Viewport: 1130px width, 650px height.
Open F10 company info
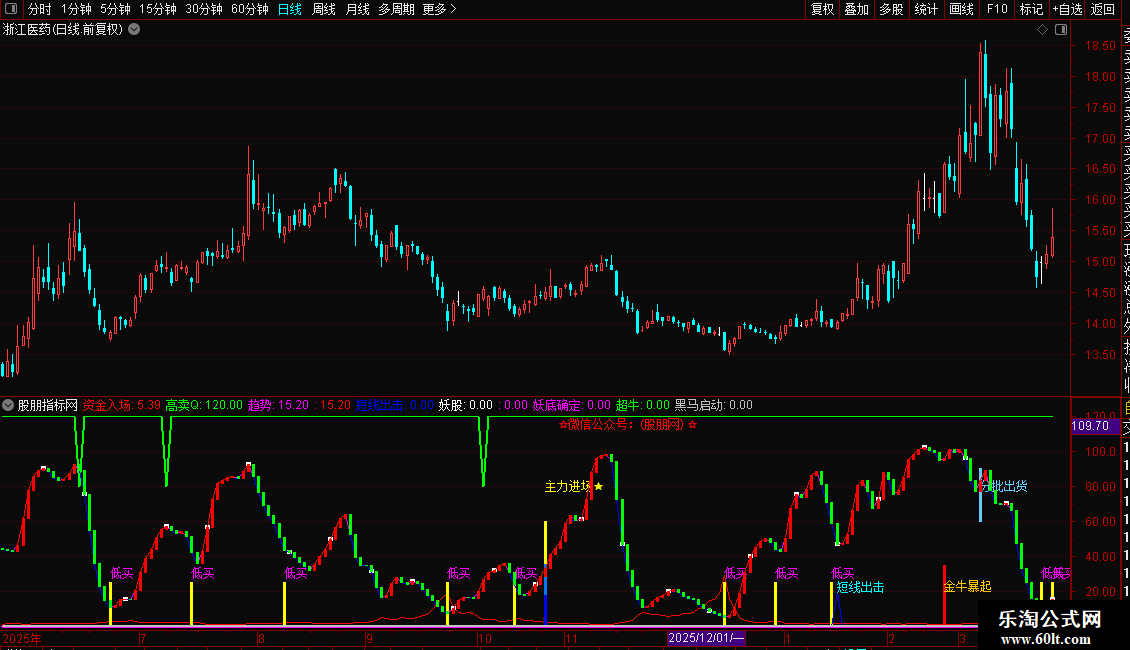click(997, 9)
